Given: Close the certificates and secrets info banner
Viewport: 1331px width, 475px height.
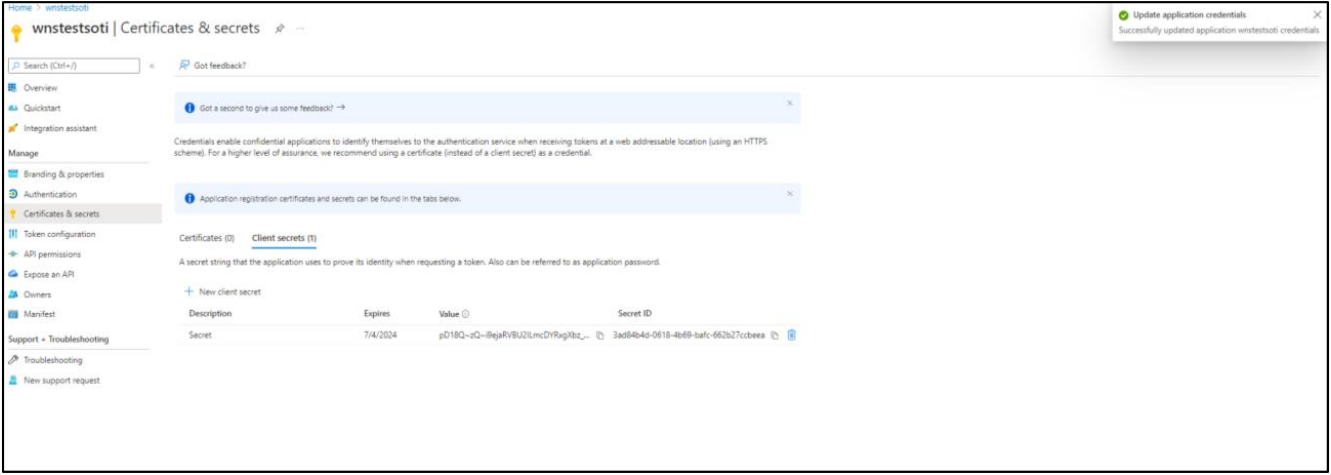Looking at the screenshot, I should 789,193.
